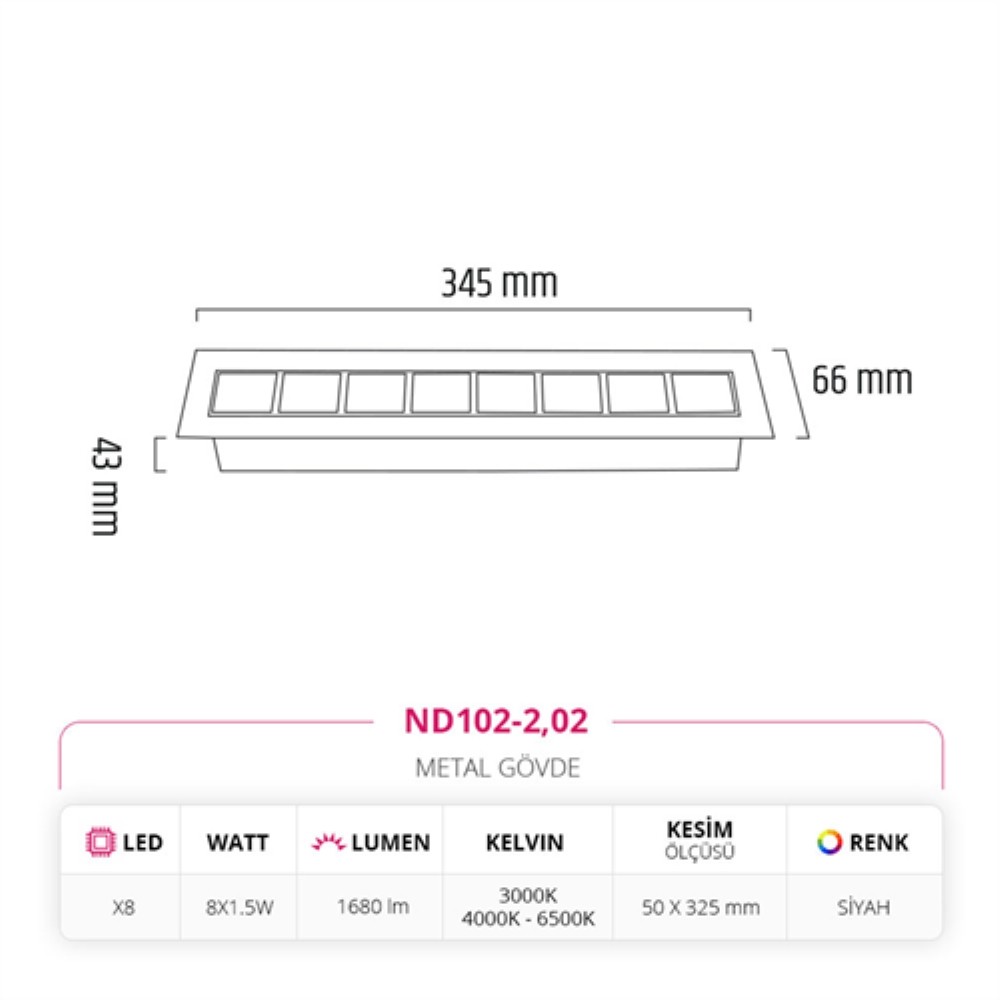
Task: Click the KELVIN column header
Action: click(525, 842)
